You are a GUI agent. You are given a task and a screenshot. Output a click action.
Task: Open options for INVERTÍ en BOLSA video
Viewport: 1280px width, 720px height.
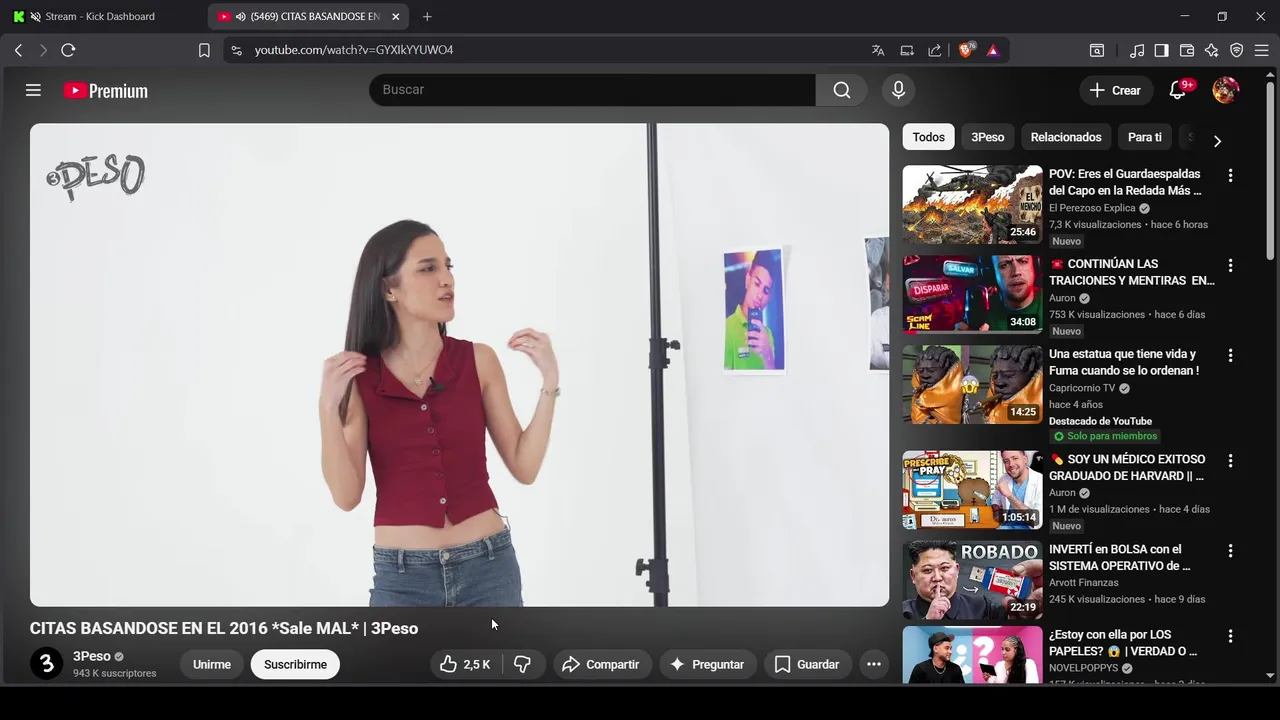coord(1230,551)
